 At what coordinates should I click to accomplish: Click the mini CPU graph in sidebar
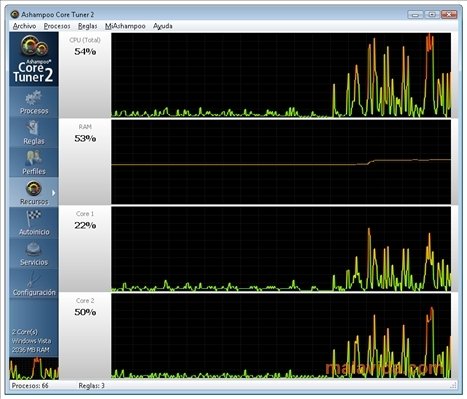pyautogui.click(x=34, y=368)
